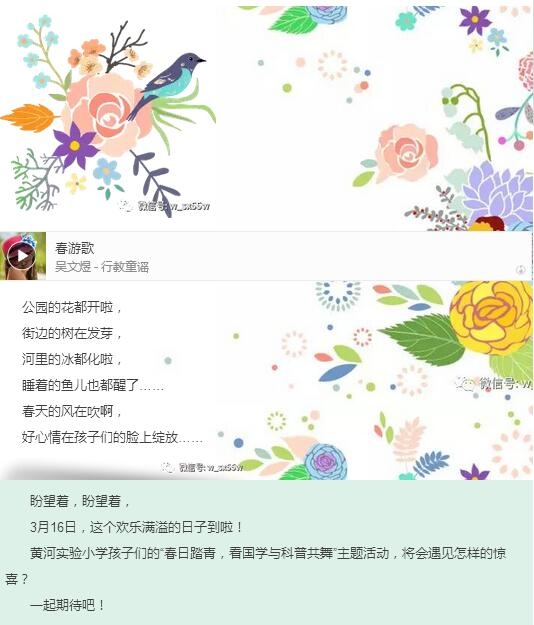Image resolution: width=534 pixels, height=625 pixels.
Task: Click the WeChat watermark under the bird bouquet
Action: point(164,206)
